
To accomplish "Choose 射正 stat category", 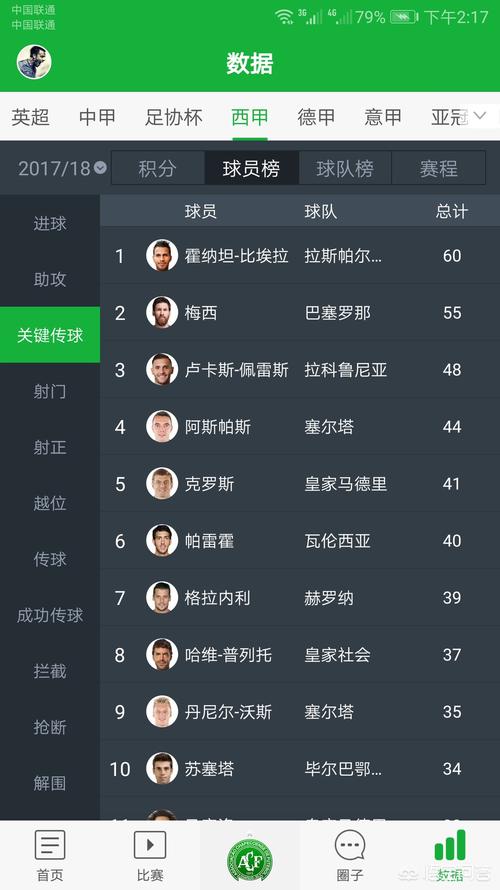I will [x=50, y=447].
